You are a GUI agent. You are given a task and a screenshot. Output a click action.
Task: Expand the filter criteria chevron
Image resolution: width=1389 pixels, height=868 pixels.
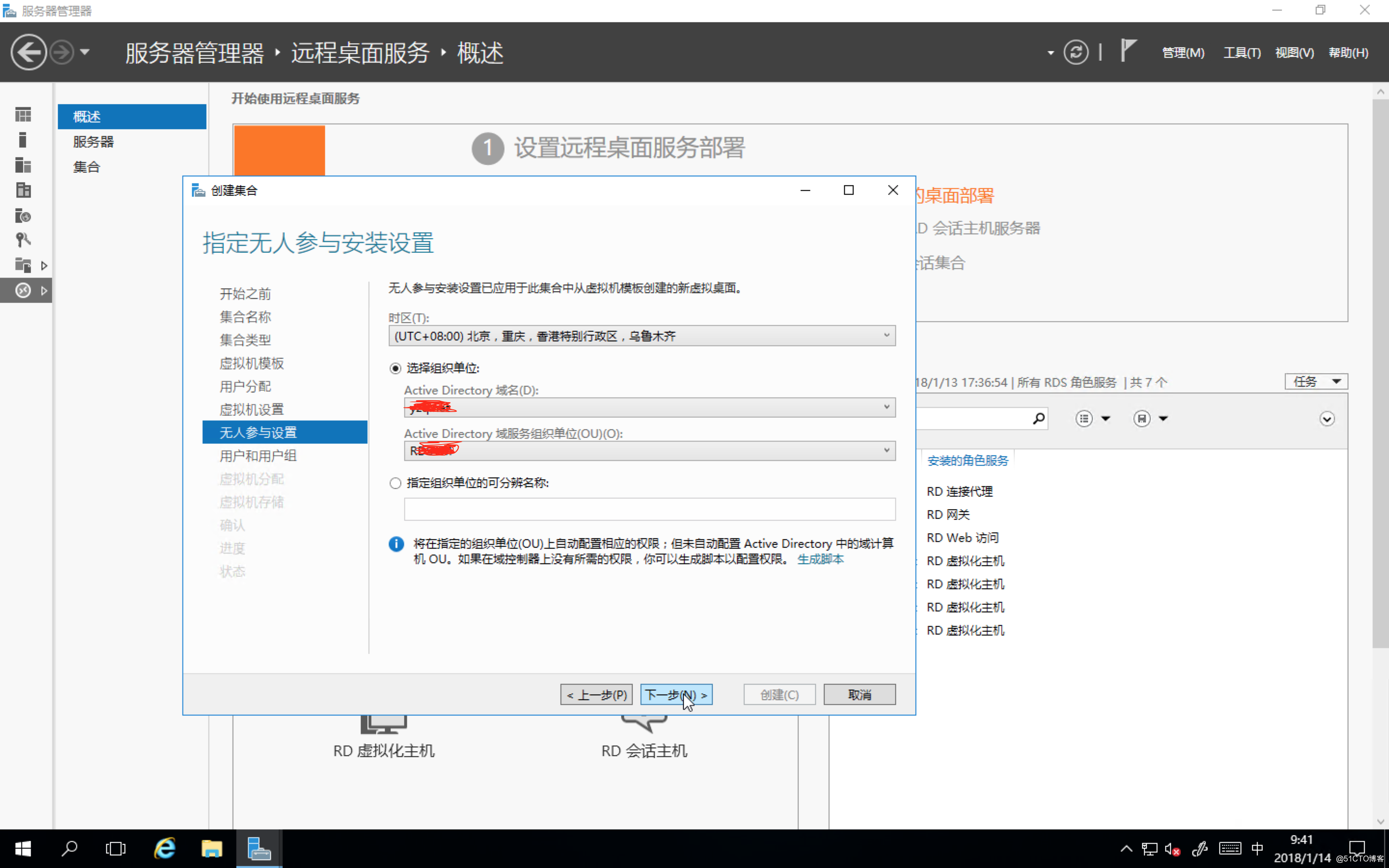pyautogui.click(x=1326, y=419)
